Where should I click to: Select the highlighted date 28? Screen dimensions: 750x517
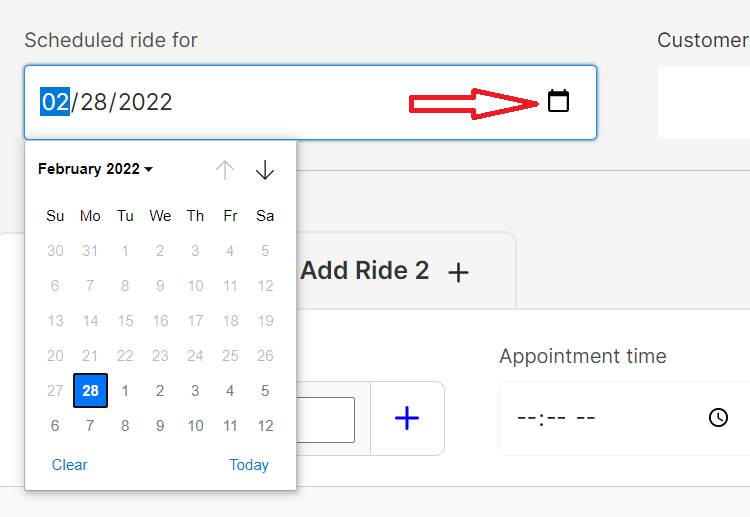click(x=90, y=391)
